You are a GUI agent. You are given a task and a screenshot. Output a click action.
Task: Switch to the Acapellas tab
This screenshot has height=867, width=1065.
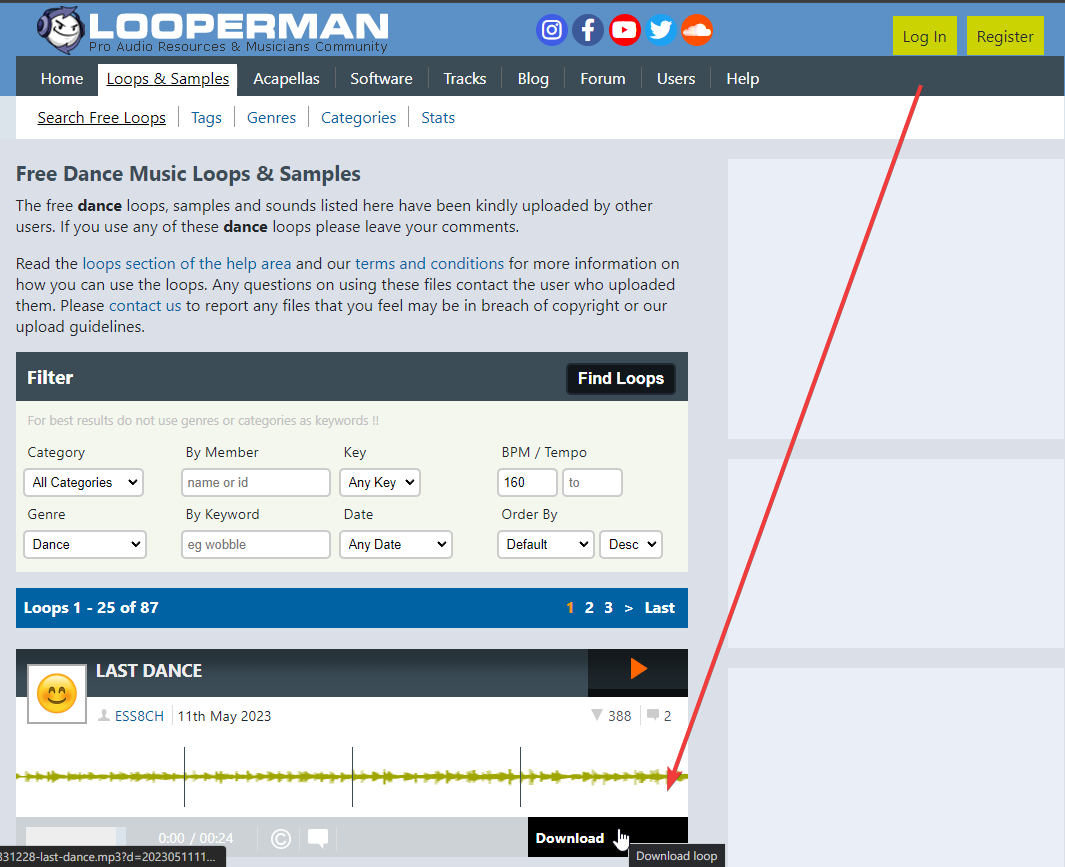[x=286, y=78]
